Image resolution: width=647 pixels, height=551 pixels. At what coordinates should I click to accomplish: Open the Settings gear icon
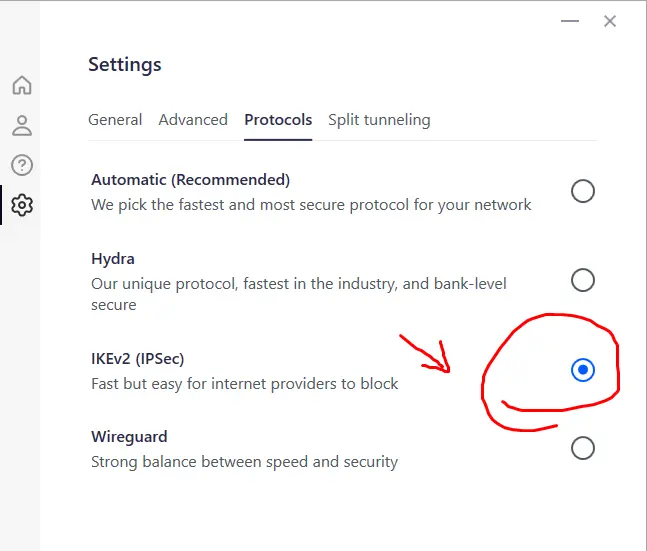pyautogui.click(x=22, y=205)
